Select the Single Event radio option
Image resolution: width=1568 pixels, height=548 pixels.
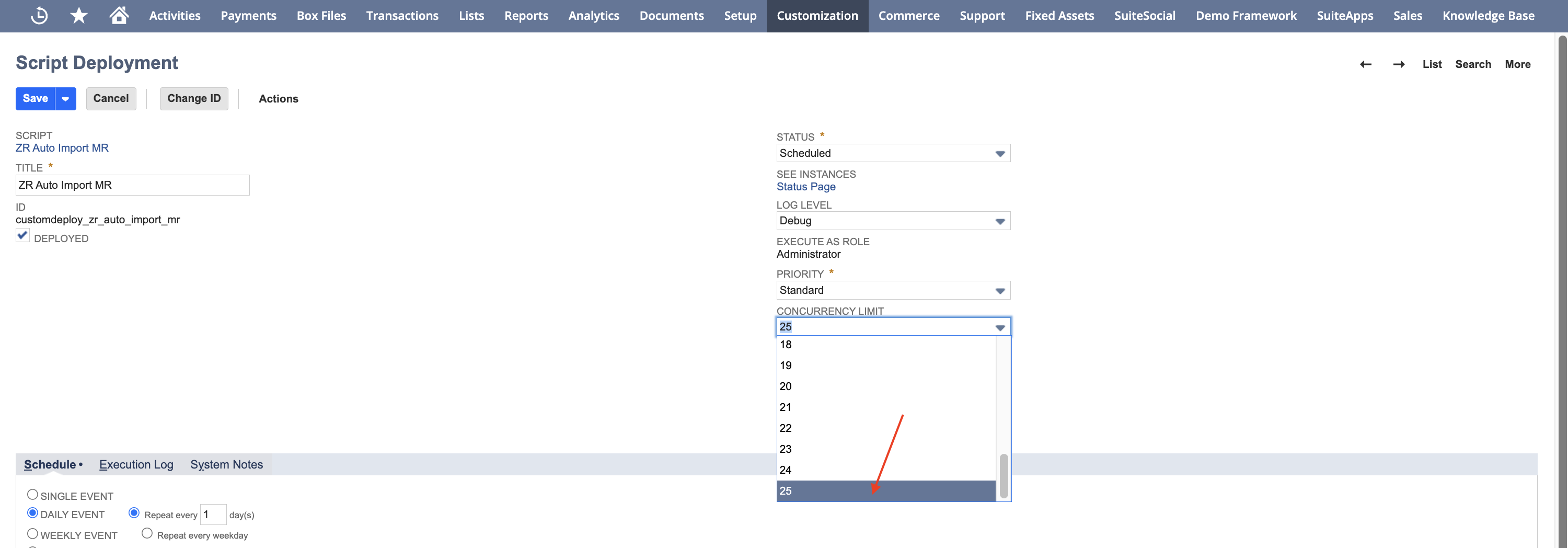pos(33,495)
